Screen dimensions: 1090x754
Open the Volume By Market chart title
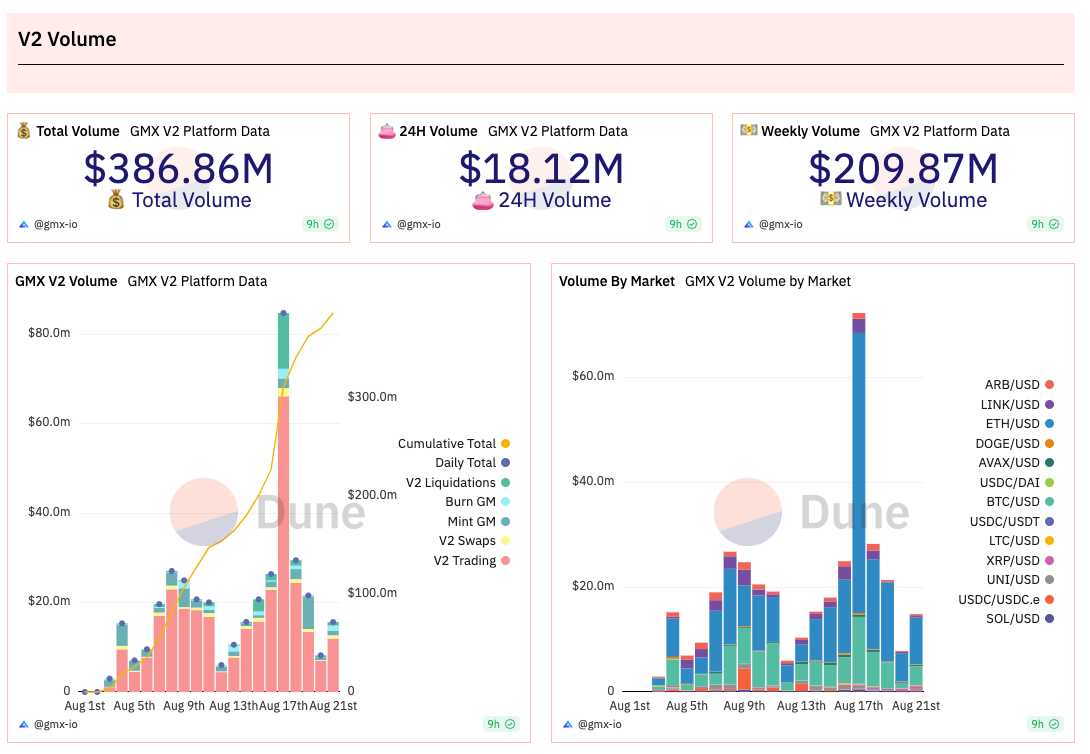617,281
